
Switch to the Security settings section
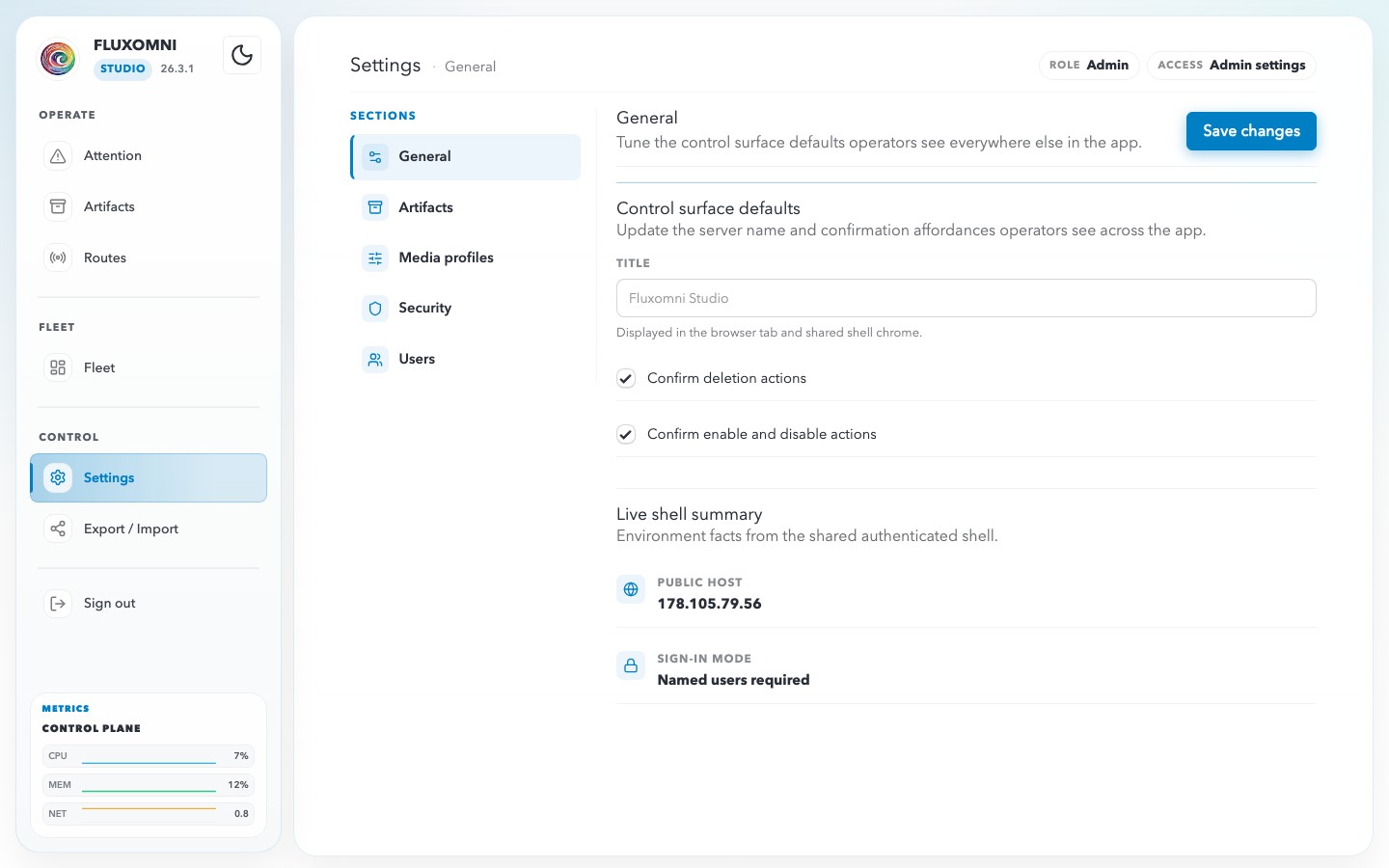[x=466, y=309]
